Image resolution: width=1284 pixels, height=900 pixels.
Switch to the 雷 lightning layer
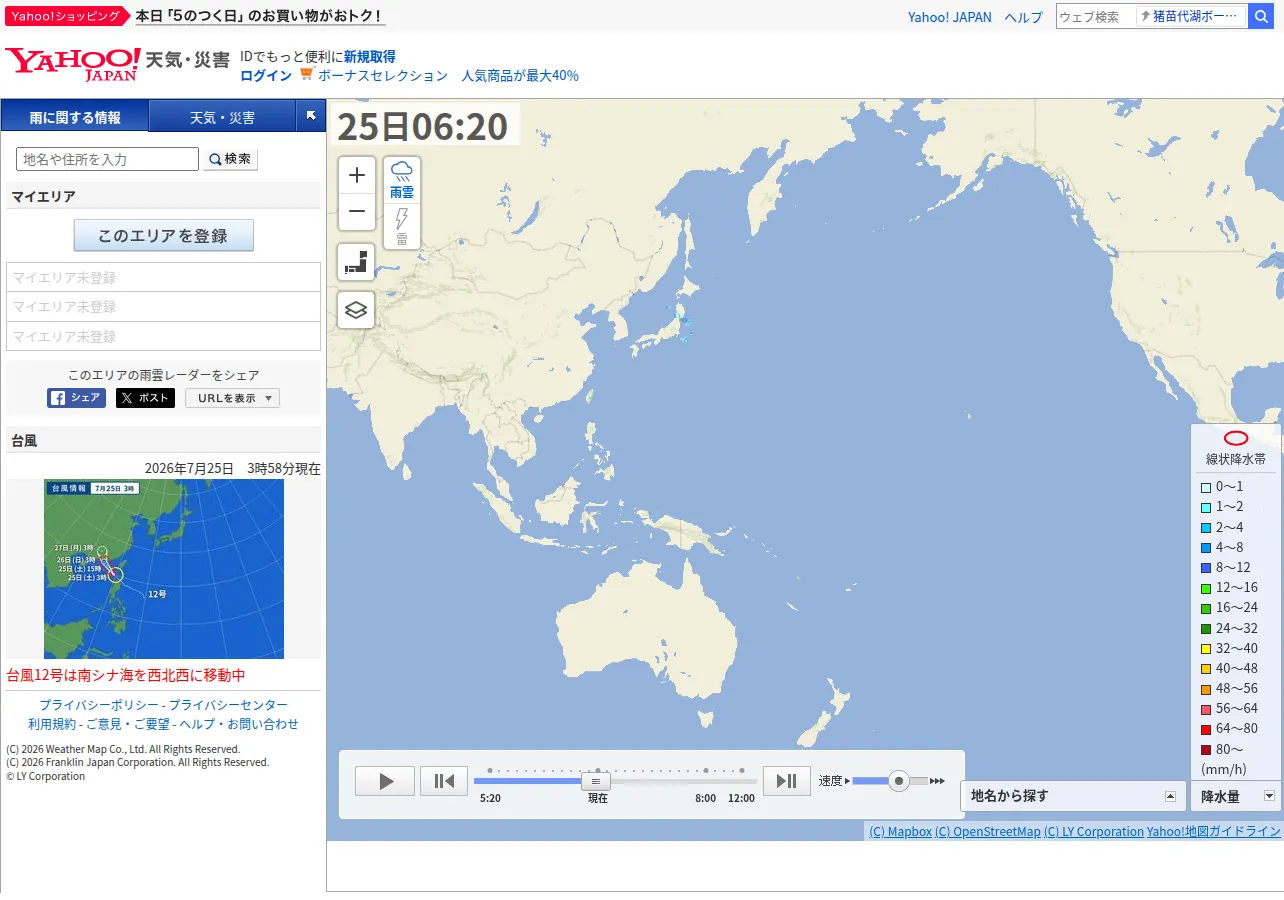click(x=402, y=226)
